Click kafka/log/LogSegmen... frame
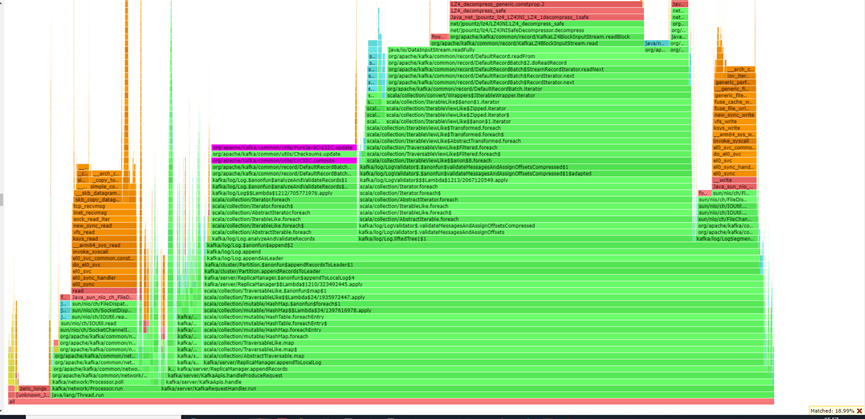Image resolution: width=865 pixels, height=419 pixels. 727,239
